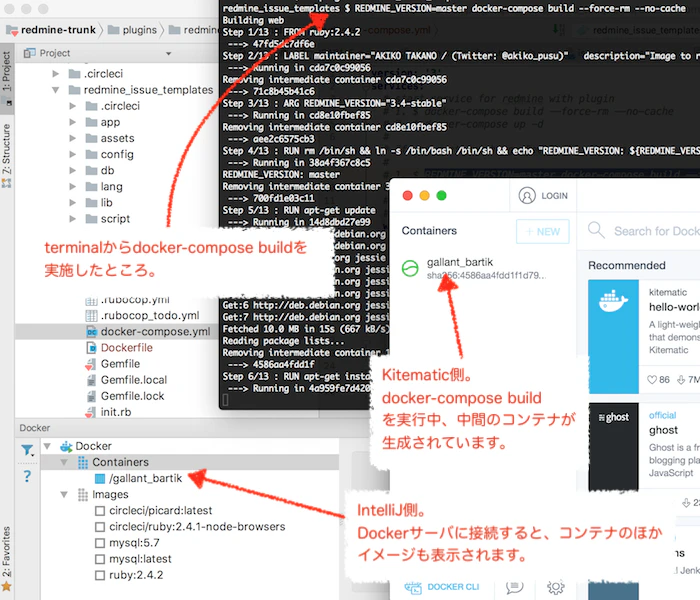Click the hello-world whale thumbnail

coord(613,336)
